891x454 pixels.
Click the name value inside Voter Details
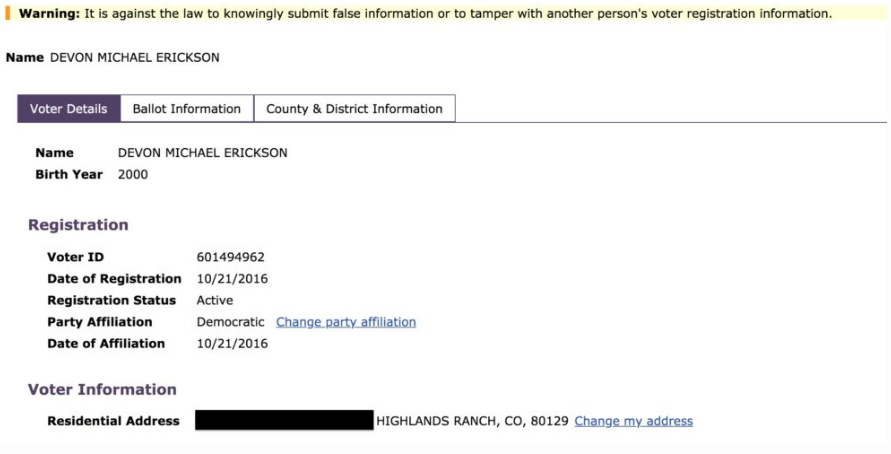pos(202,153)
